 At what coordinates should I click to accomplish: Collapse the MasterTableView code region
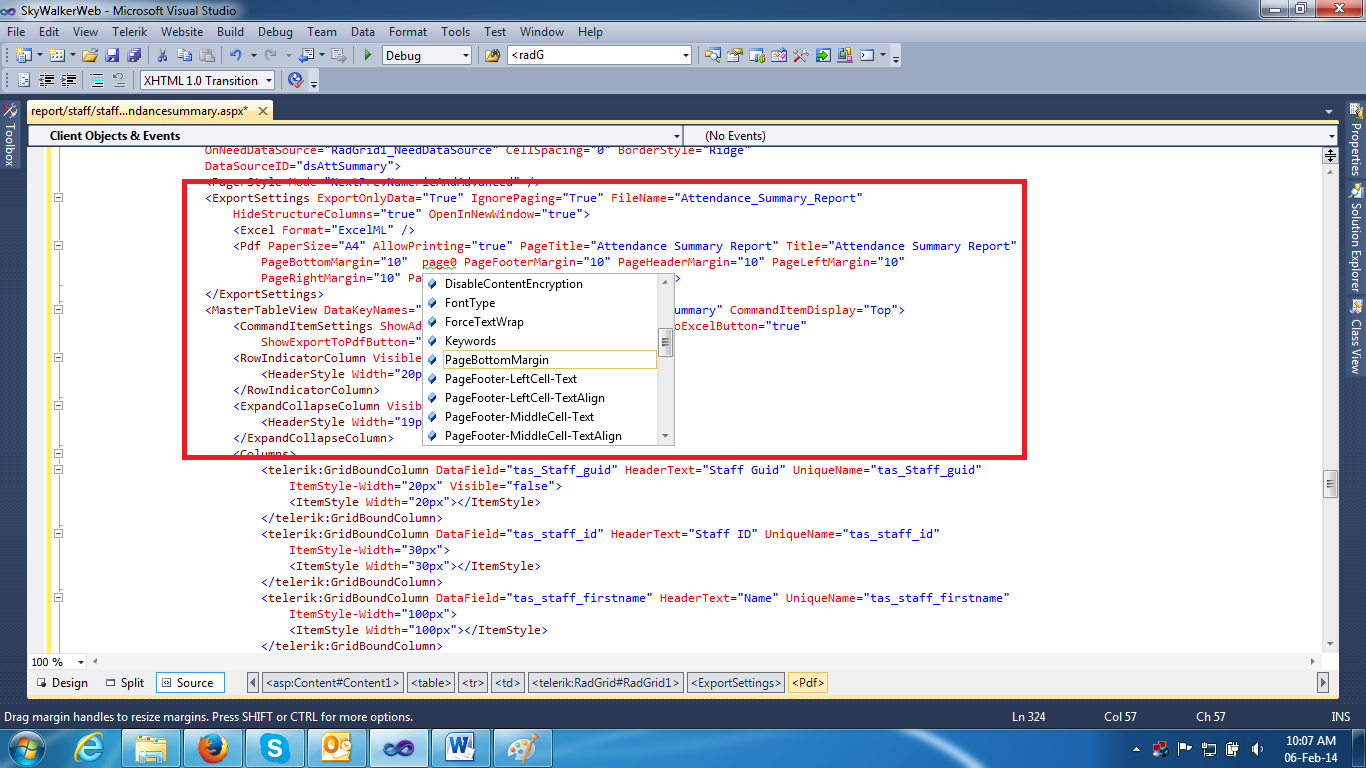[58, 310]
